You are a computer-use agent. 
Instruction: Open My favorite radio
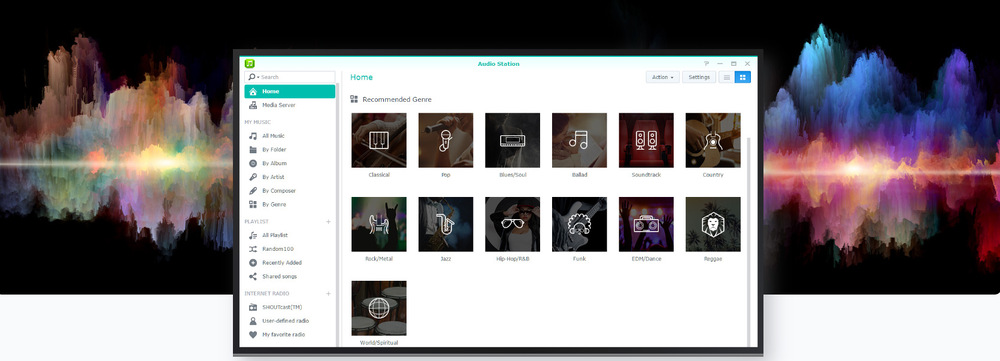(x=290, y=335)
